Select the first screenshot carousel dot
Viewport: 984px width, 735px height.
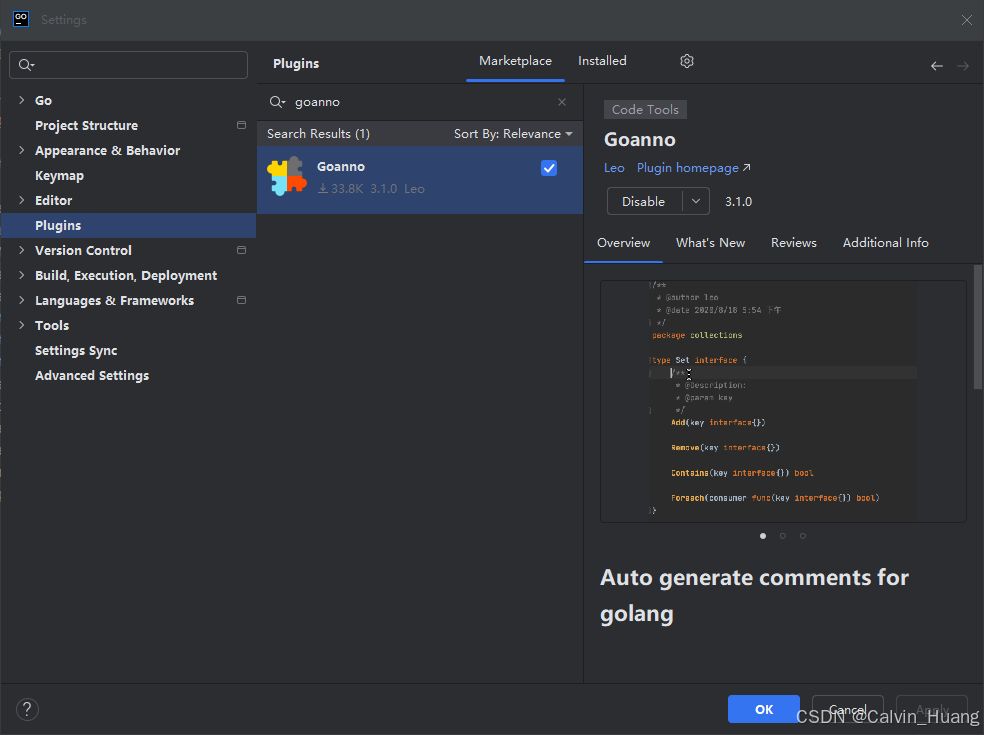point(762,536)
